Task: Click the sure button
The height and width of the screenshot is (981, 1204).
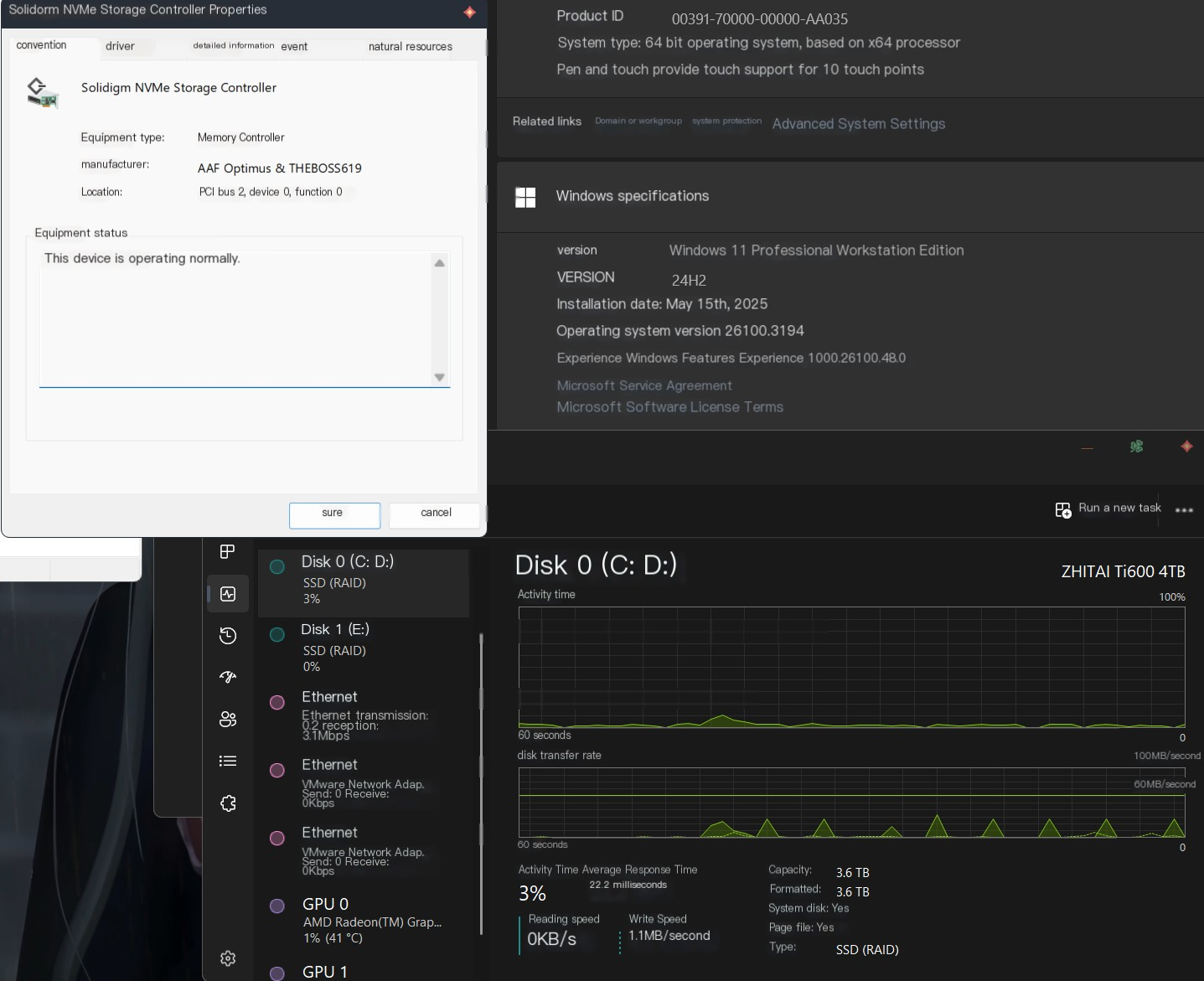Action: click(x=334, y=514)
